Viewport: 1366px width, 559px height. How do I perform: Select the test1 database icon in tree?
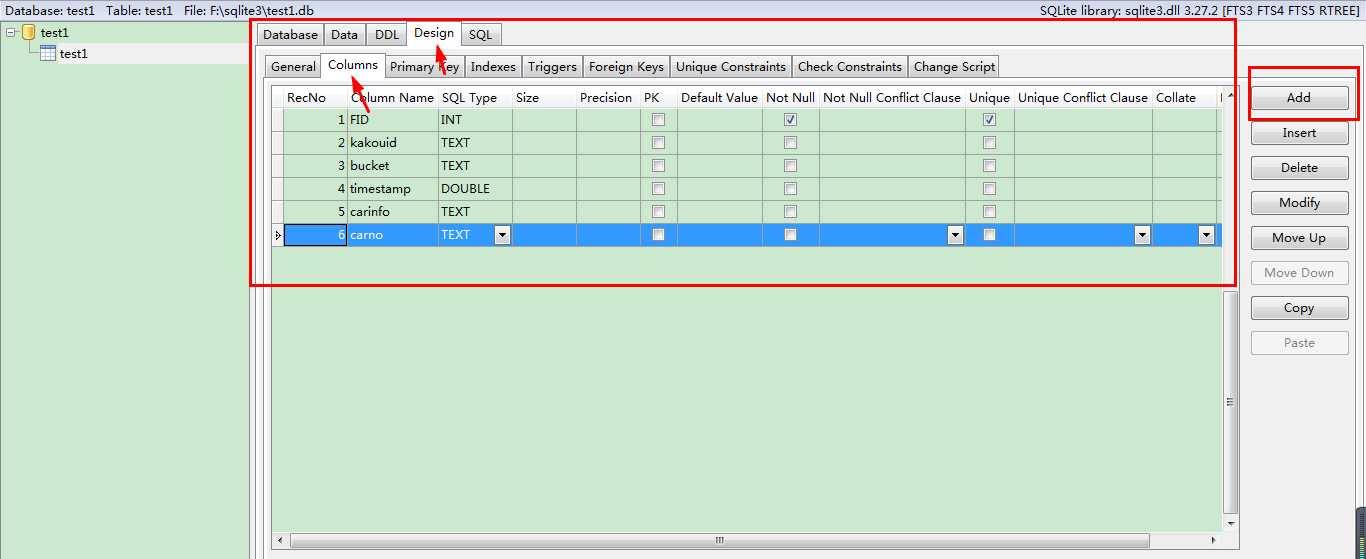[x=29, y=33]
